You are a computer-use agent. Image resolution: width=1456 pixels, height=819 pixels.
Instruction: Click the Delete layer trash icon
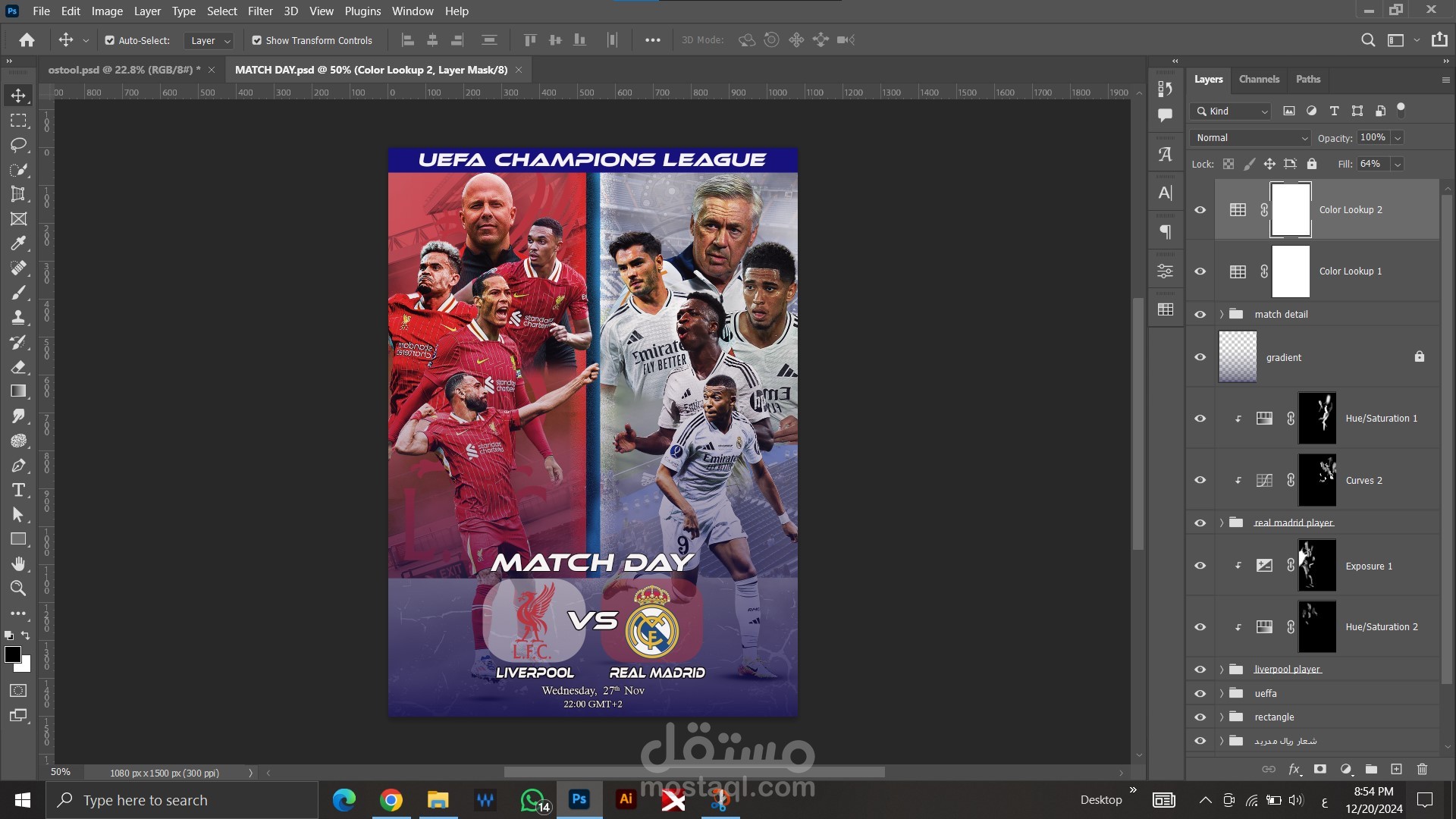1422,769
